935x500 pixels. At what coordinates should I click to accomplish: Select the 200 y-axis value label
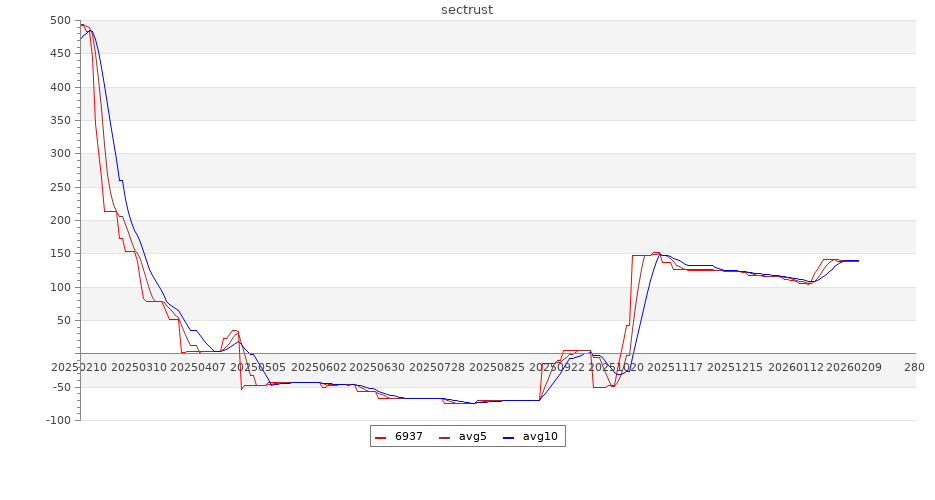pos(60,221)
